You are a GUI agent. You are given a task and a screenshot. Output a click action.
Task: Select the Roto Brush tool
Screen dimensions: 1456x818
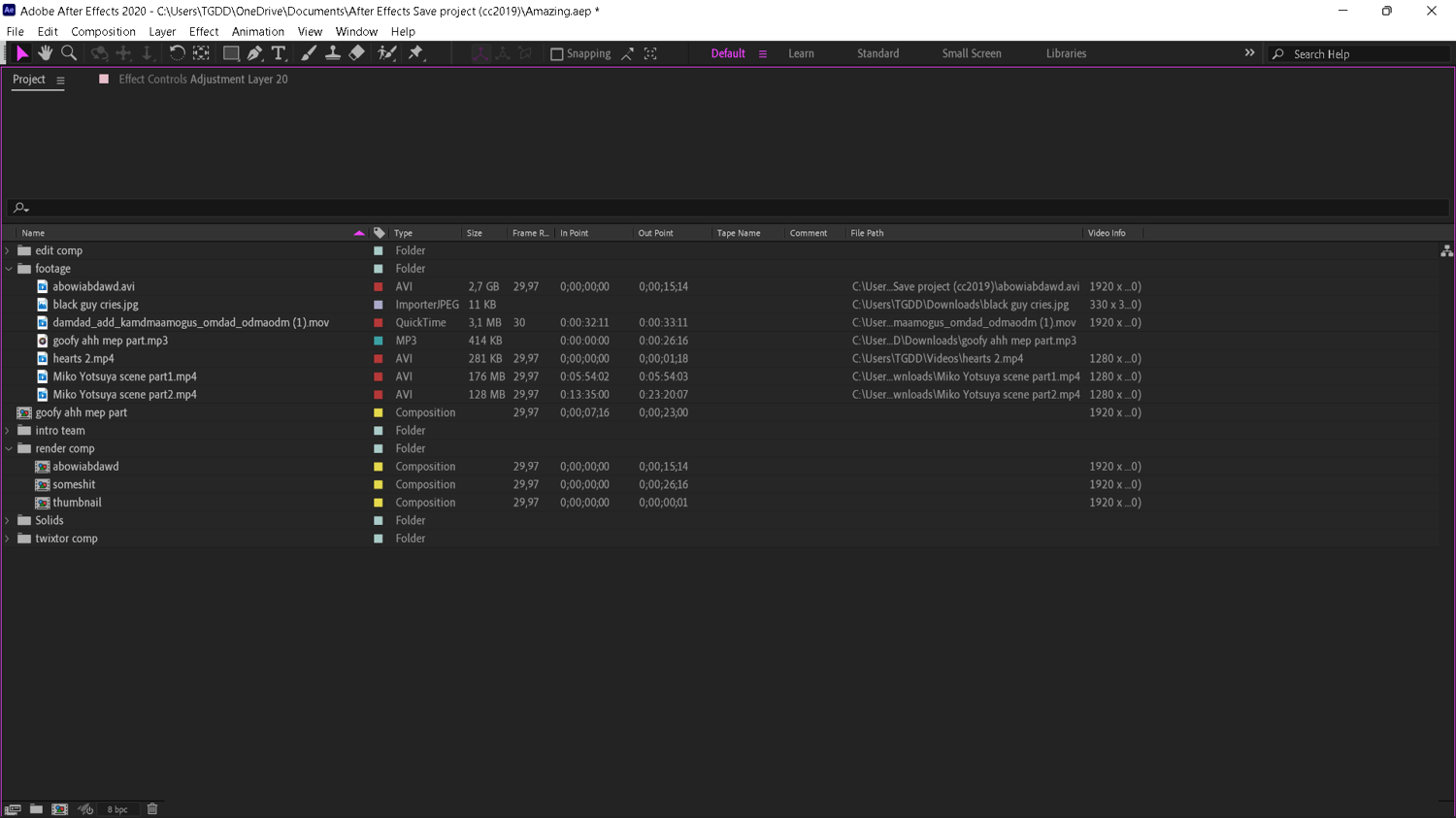[x=386, y=53]
